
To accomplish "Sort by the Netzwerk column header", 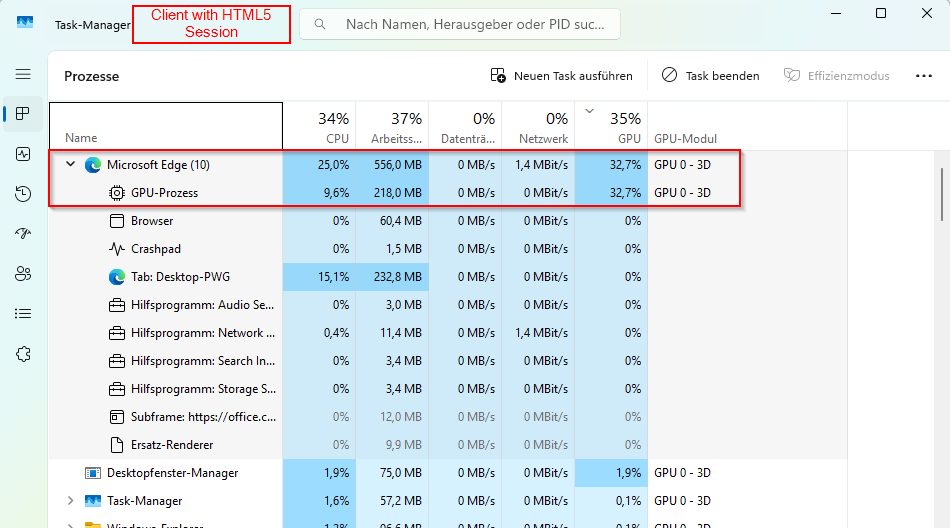I will [x=538, y=125].
